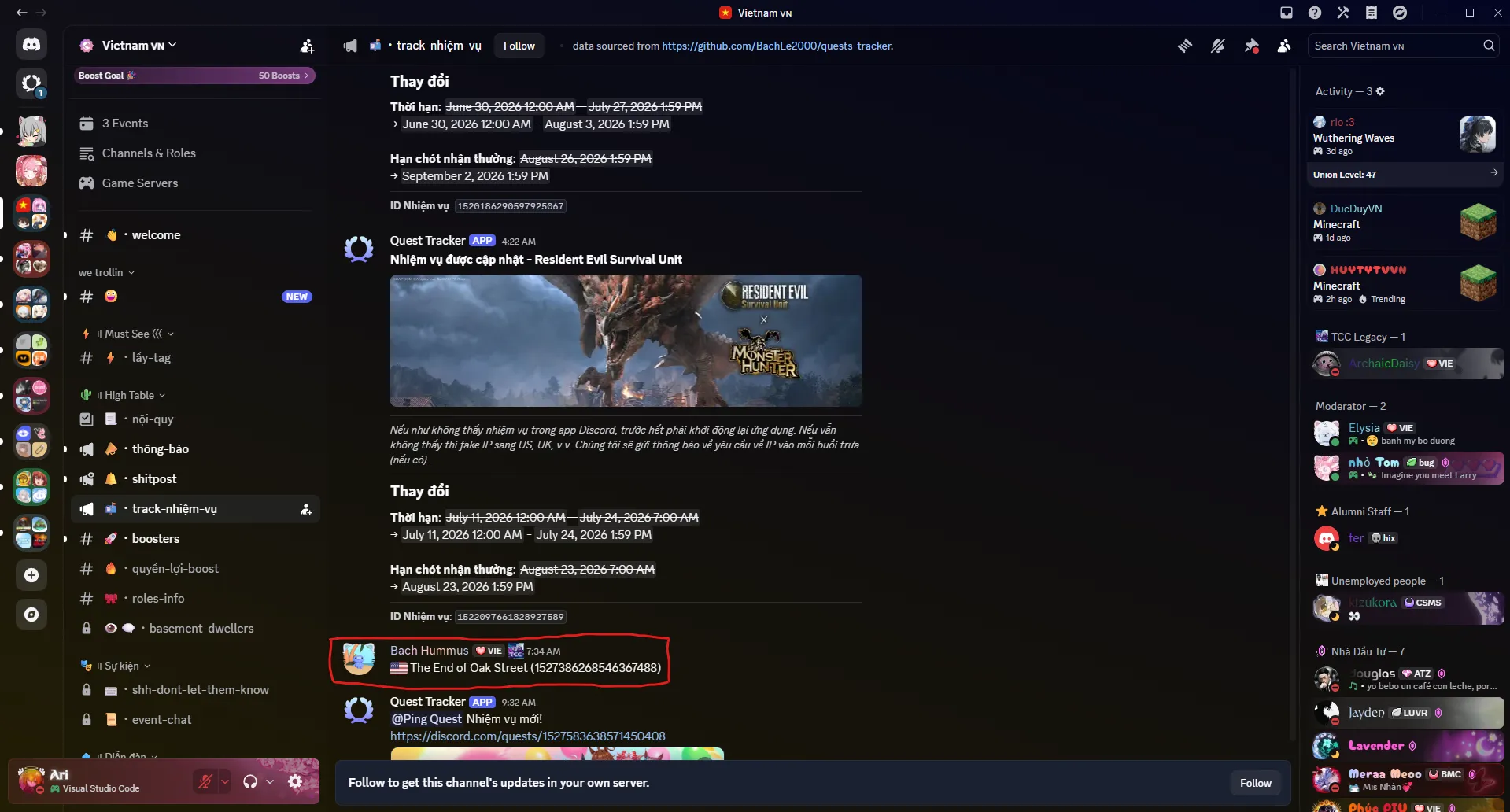Open the Help question mark icon
Image resolution: width=1510 pixels, height=812 pixels.
(x=1315, y=13)
